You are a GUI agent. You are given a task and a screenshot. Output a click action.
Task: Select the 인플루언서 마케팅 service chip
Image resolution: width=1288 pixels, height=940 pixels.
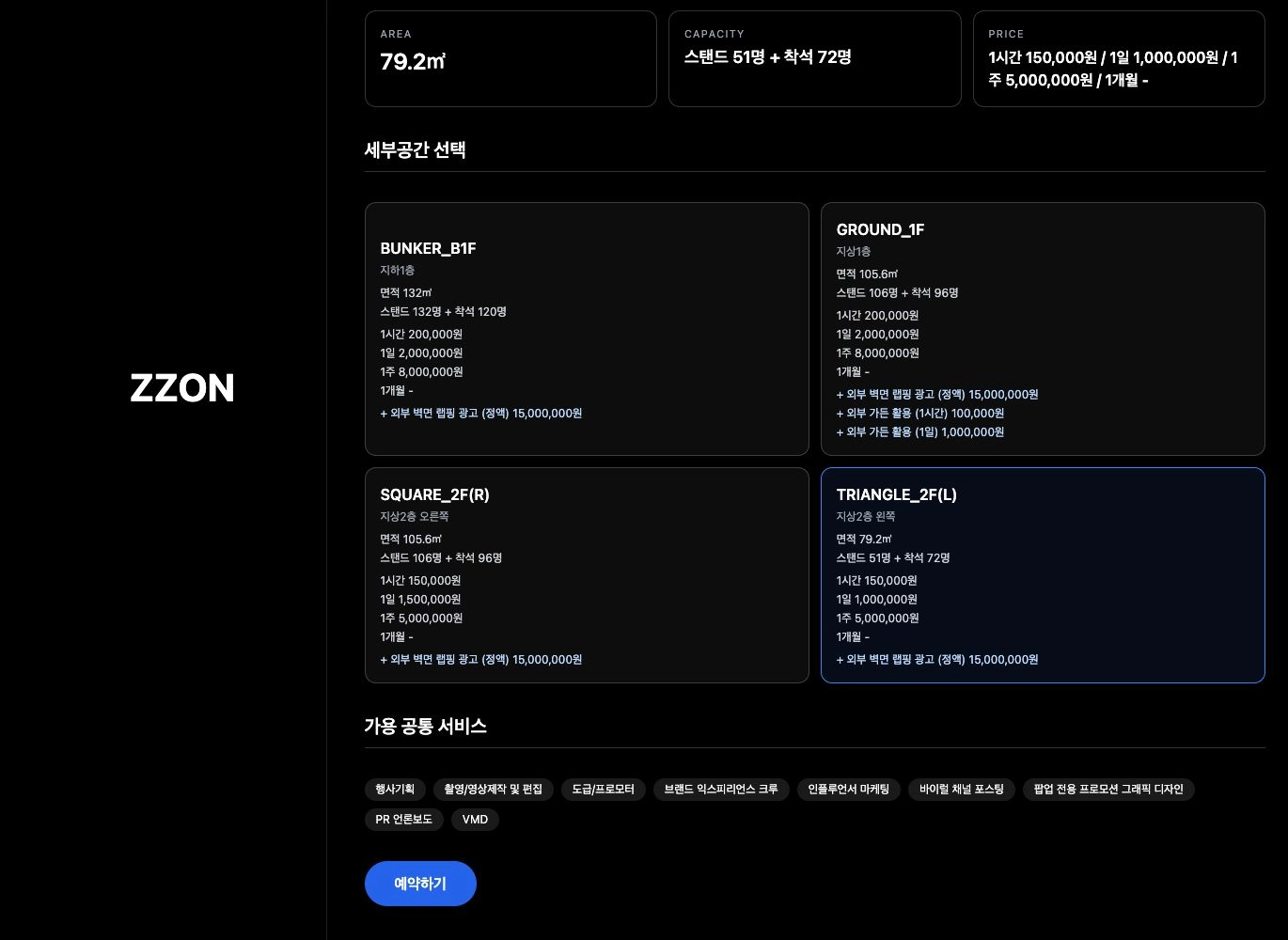point(849,790)
